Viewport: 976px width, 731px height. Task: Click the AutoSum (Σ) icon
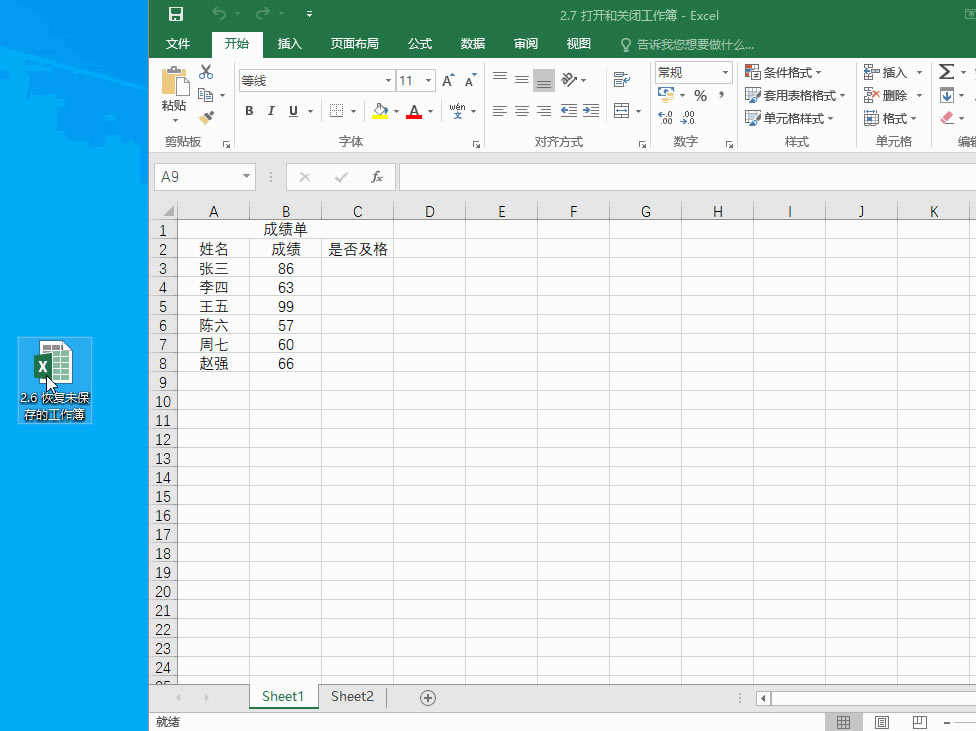pyautogui.click(x=948, y=71)
